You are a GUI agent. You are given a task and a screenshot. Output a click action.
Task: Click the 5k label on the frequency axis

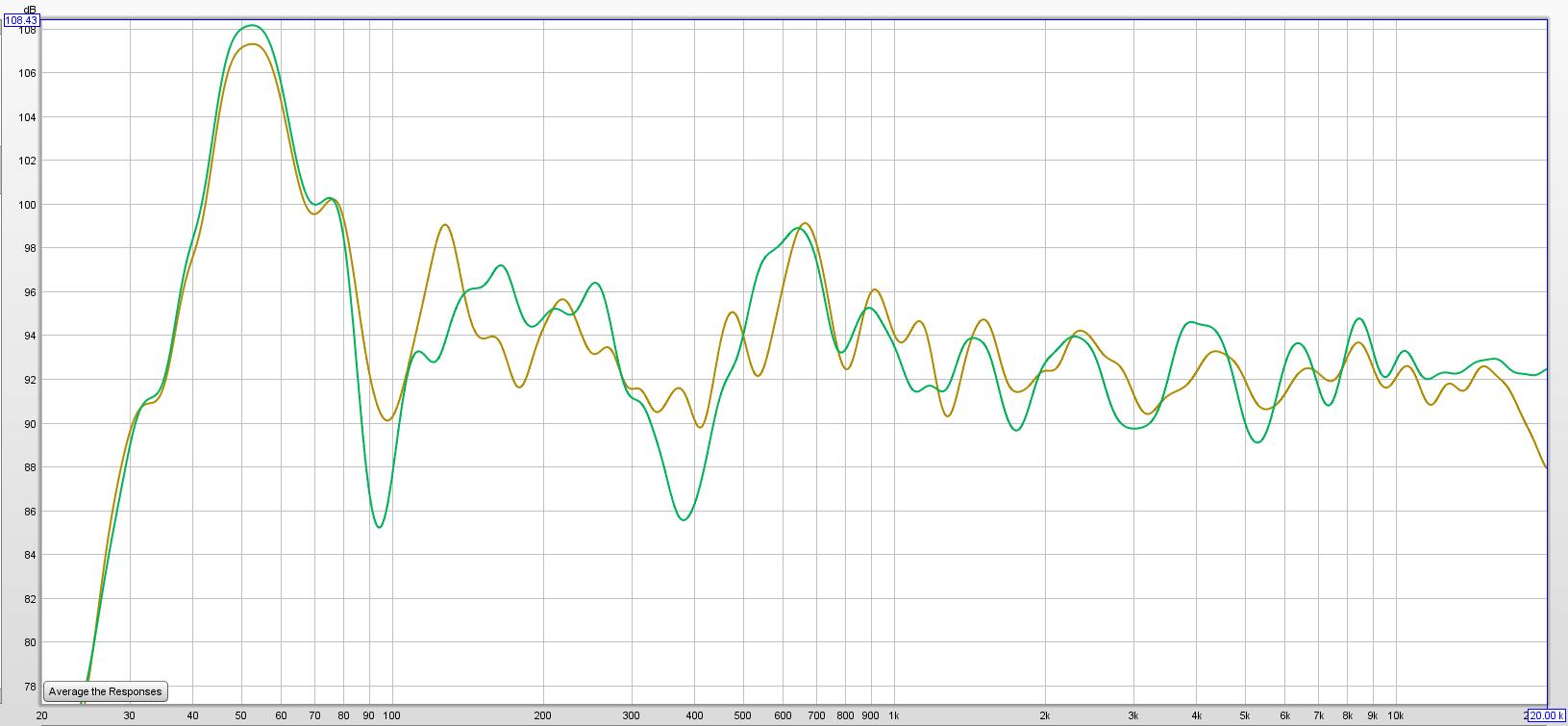point(1245,715)
